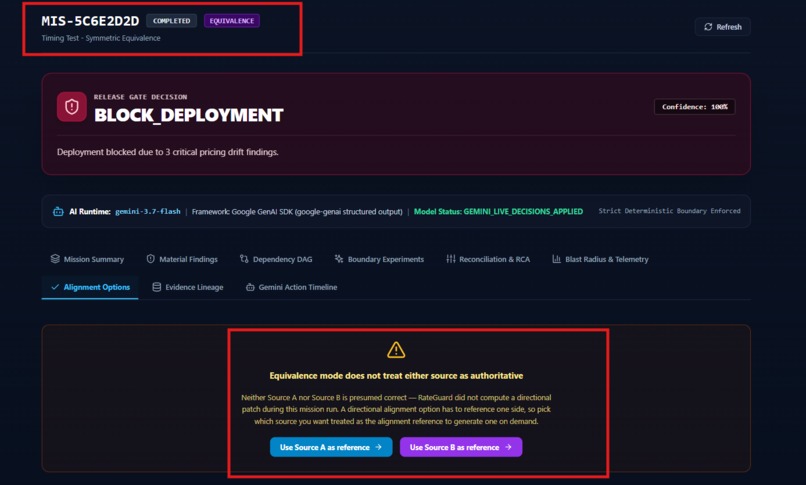The image size is (806, 485).
Task: Click the GEMINI_LIVE_DECISIONS_APPLIED model status text
Action: [x=498, y=212]
